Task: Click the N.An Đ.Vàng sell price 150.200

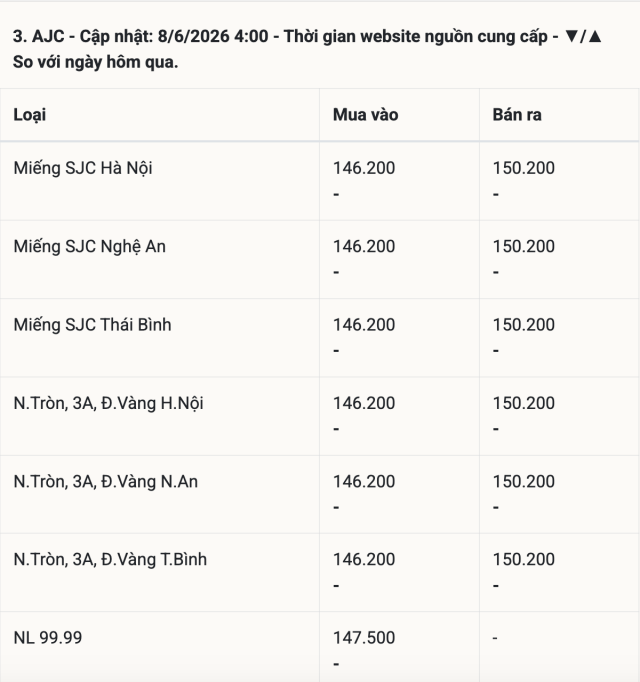Action: pyautogui.click(x=524, y=481)
